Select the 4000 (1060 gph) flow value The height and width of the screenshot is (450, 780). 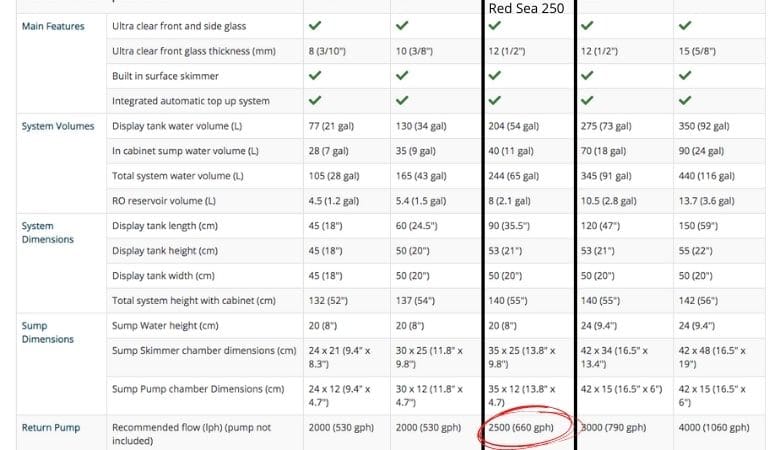(x=714, y=427)
